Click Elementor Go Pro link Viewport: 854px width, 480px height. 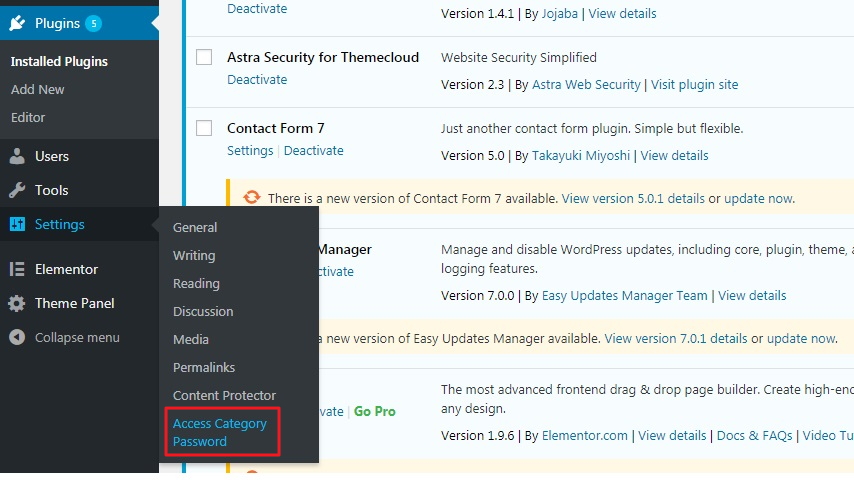[x=374, y=411]
